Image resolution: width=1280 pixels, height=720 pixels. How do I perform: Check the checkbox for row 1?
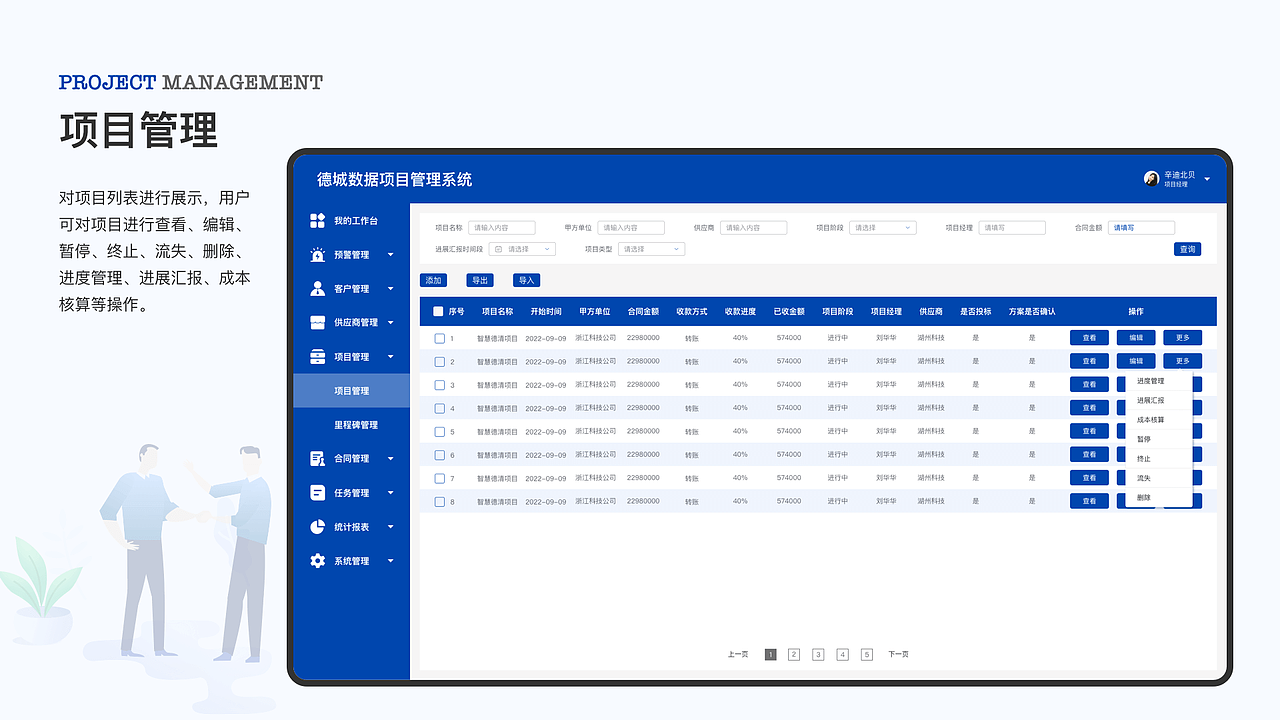tap(439, 338)
